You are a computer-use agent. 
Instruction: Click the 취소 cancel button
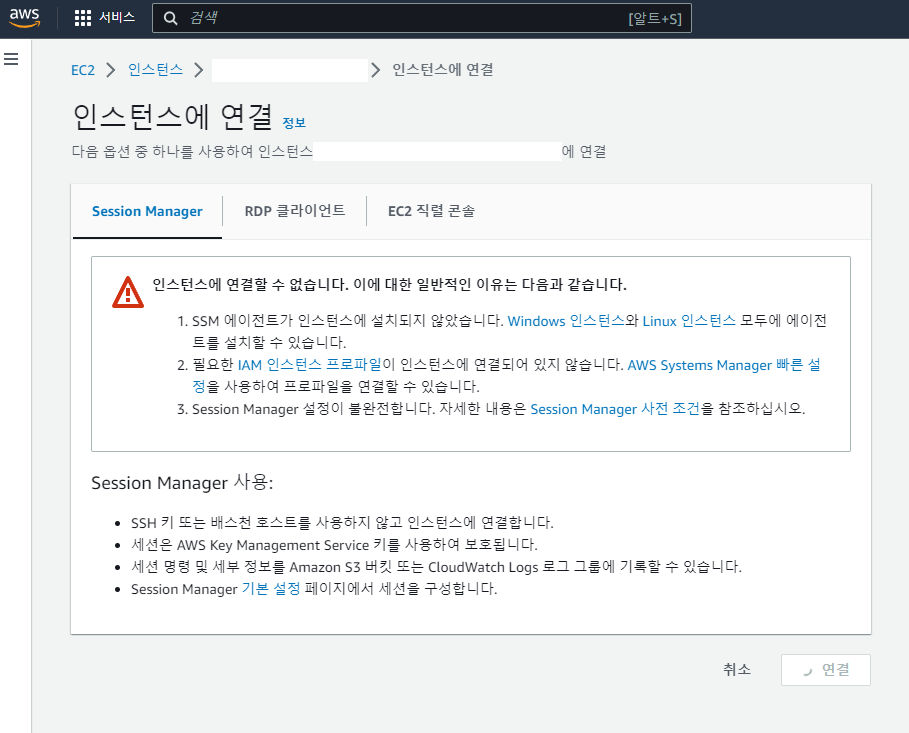pyautogui.click(x=737, y=670)
